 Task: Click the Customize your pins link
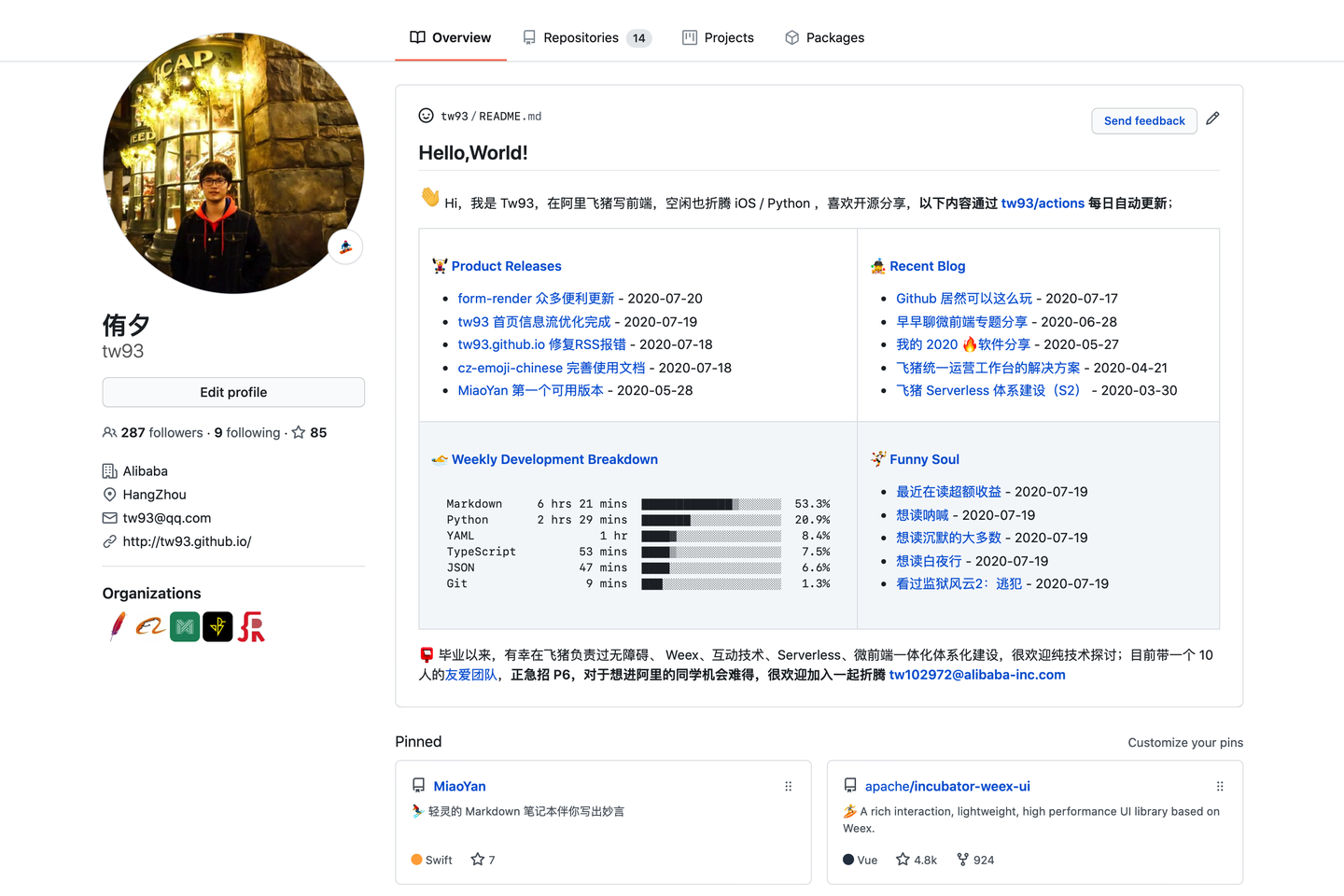[1185, 742]
